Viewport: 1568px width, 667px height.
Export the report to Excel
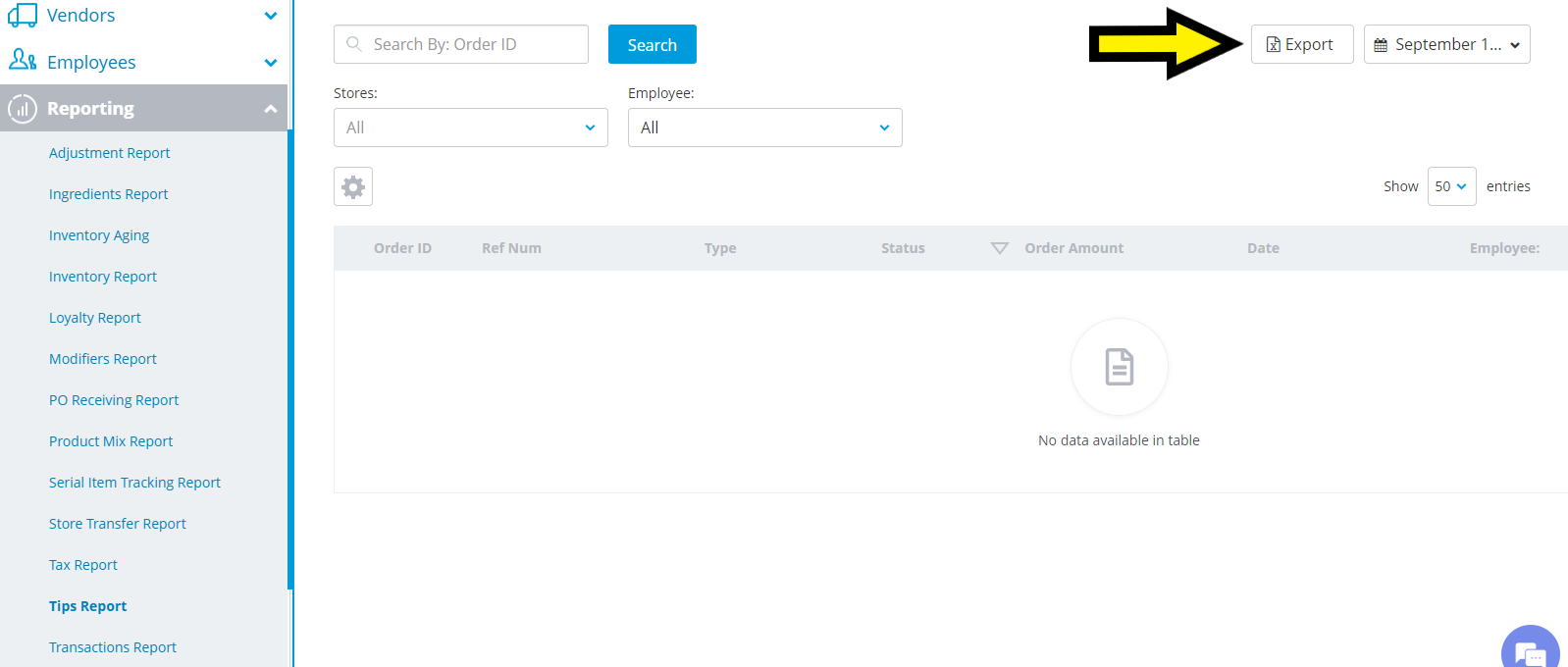(x=1301, y=44)
